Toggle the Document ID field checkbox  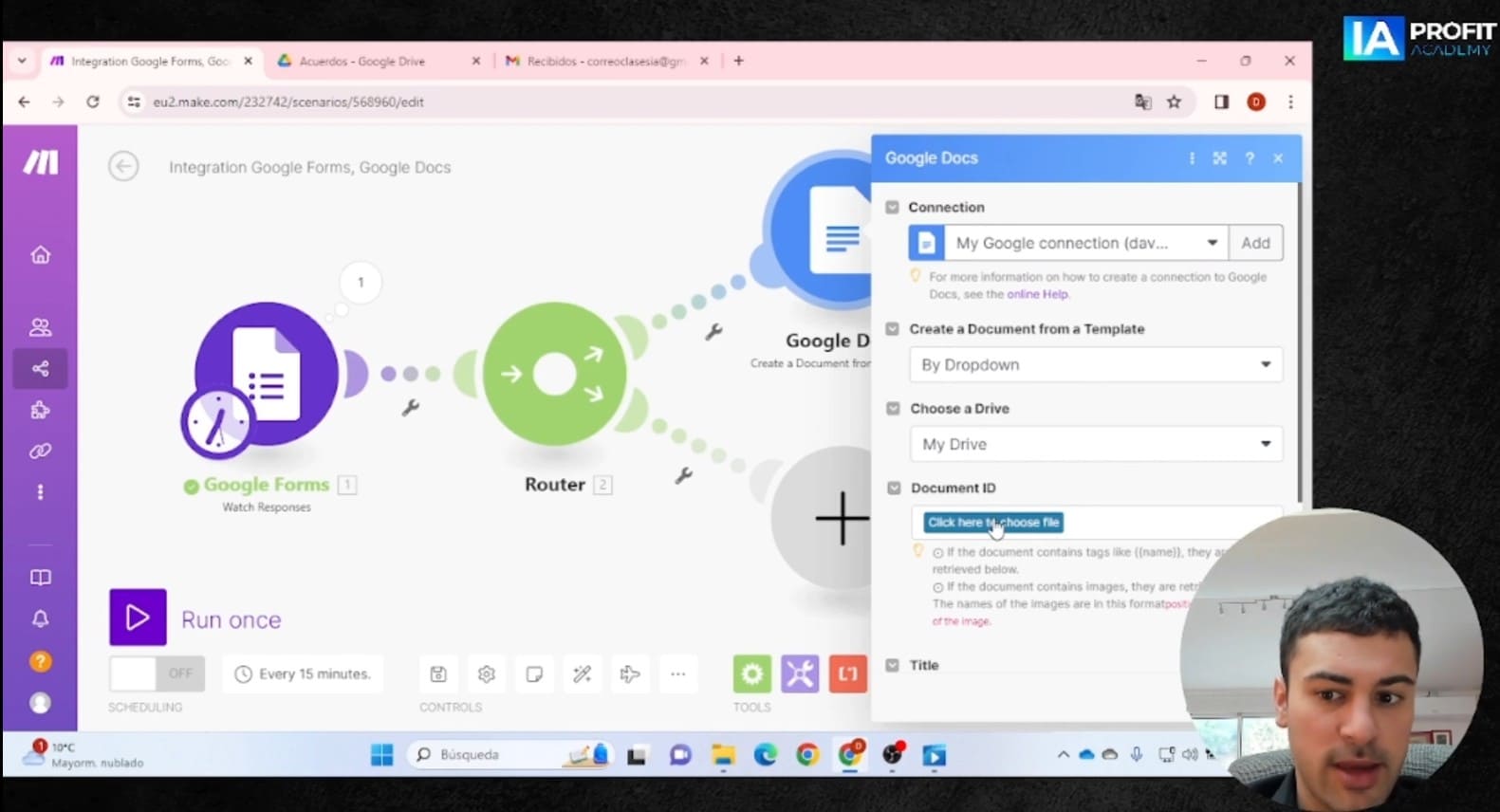(x=893, y=488)
